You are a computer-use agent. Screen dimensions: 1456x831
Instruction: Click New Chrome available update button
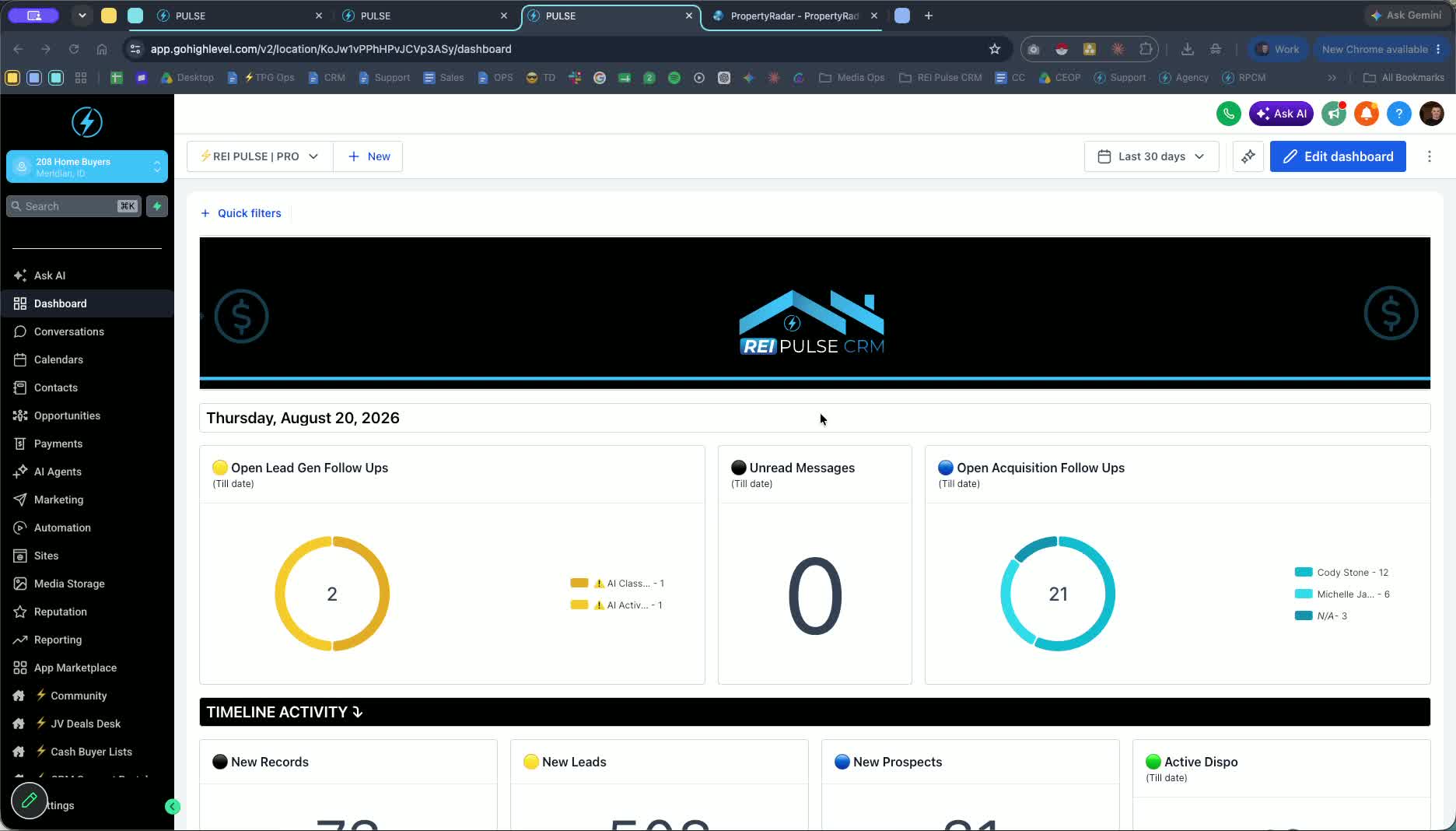coord(1381,49)
